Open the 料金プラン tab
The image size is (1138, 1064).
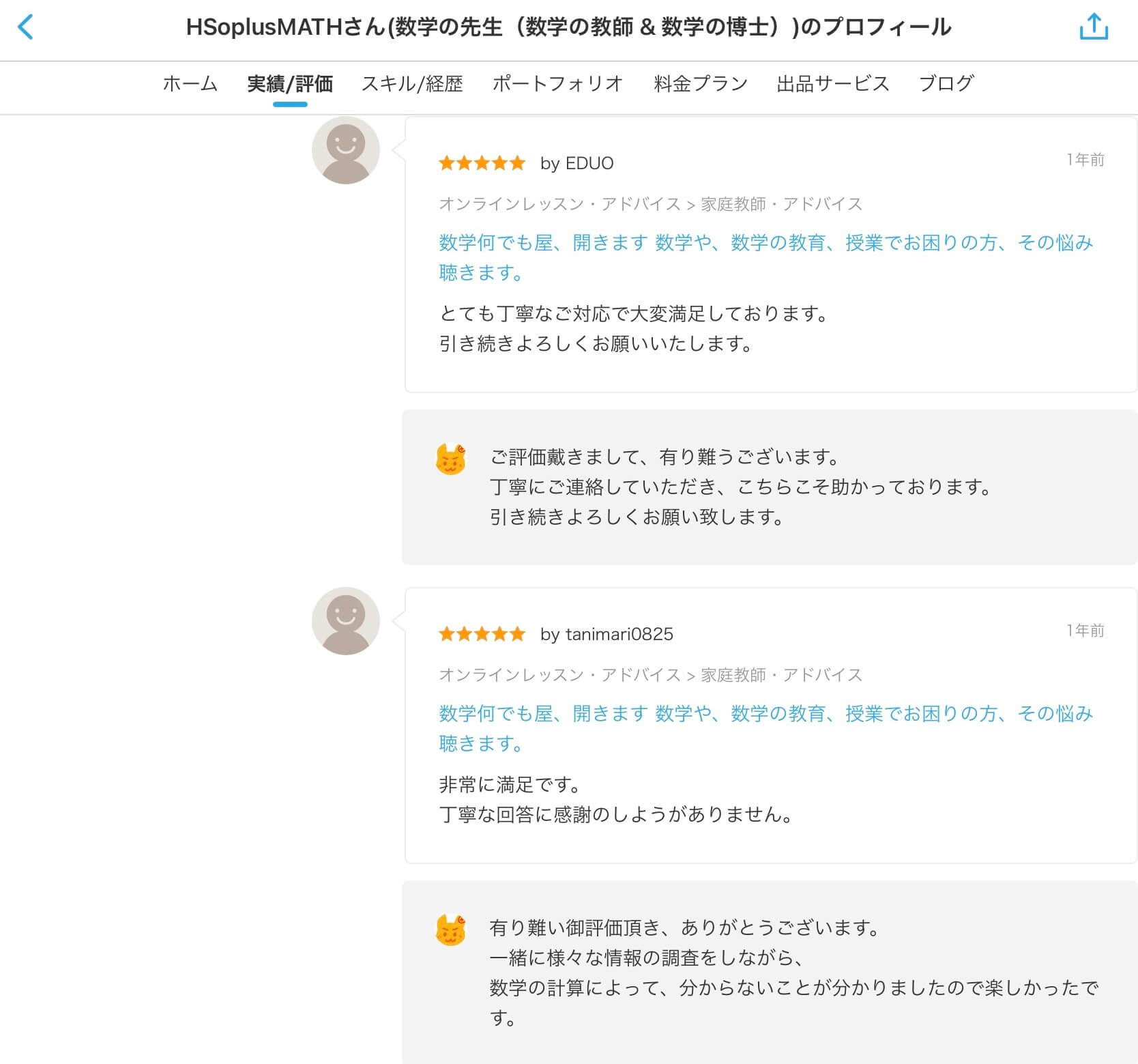click(x=701, y=84)
